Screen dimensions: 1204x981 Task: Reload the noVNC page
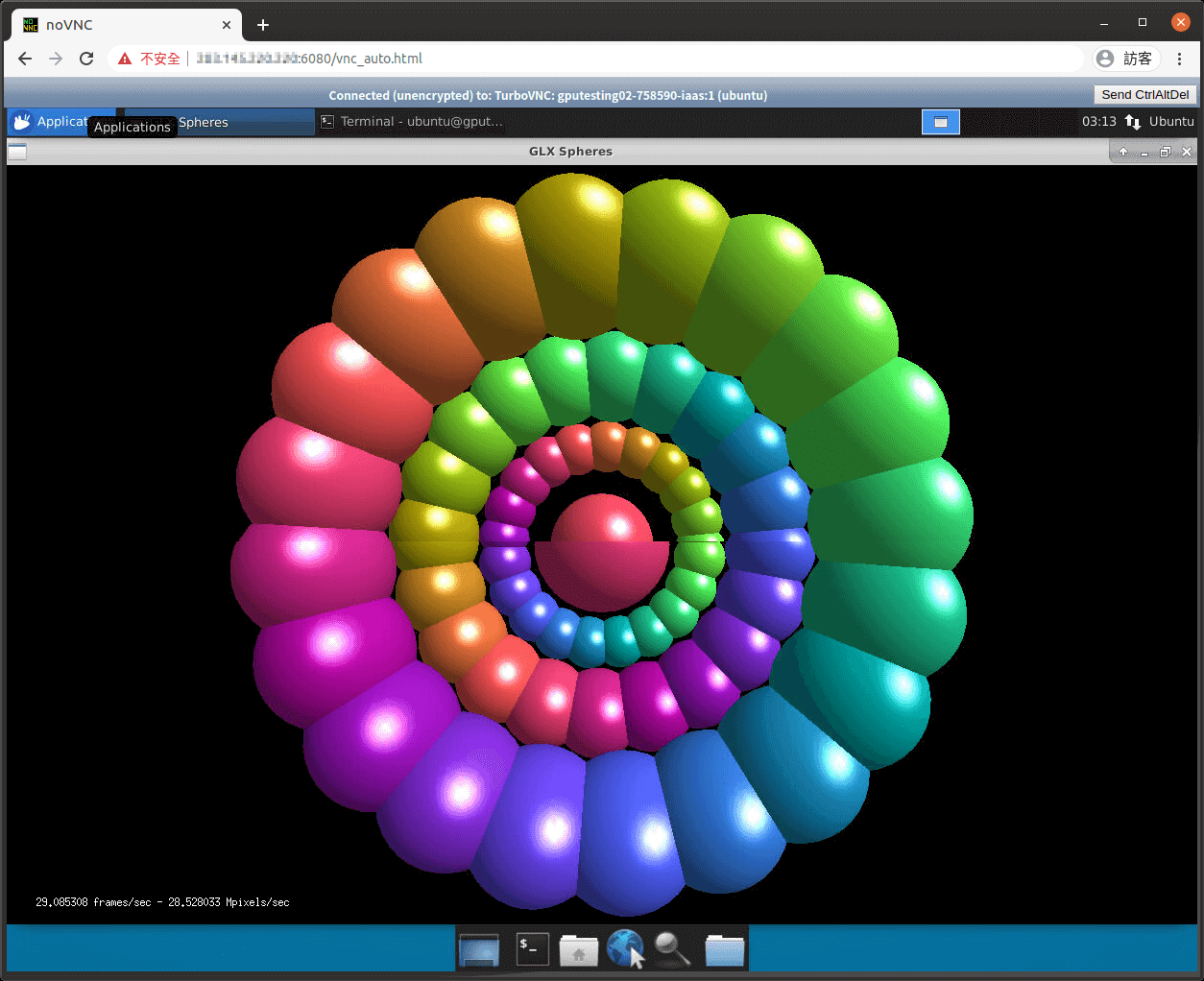[85, 58]
